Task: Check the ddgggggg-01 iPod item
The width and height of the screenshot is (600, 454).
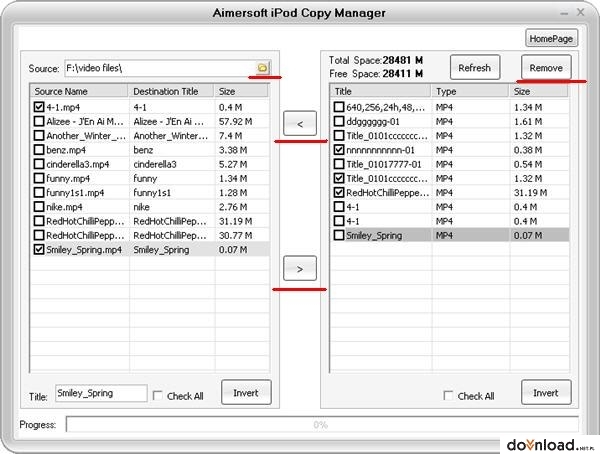Action: [x=339, y=121]
